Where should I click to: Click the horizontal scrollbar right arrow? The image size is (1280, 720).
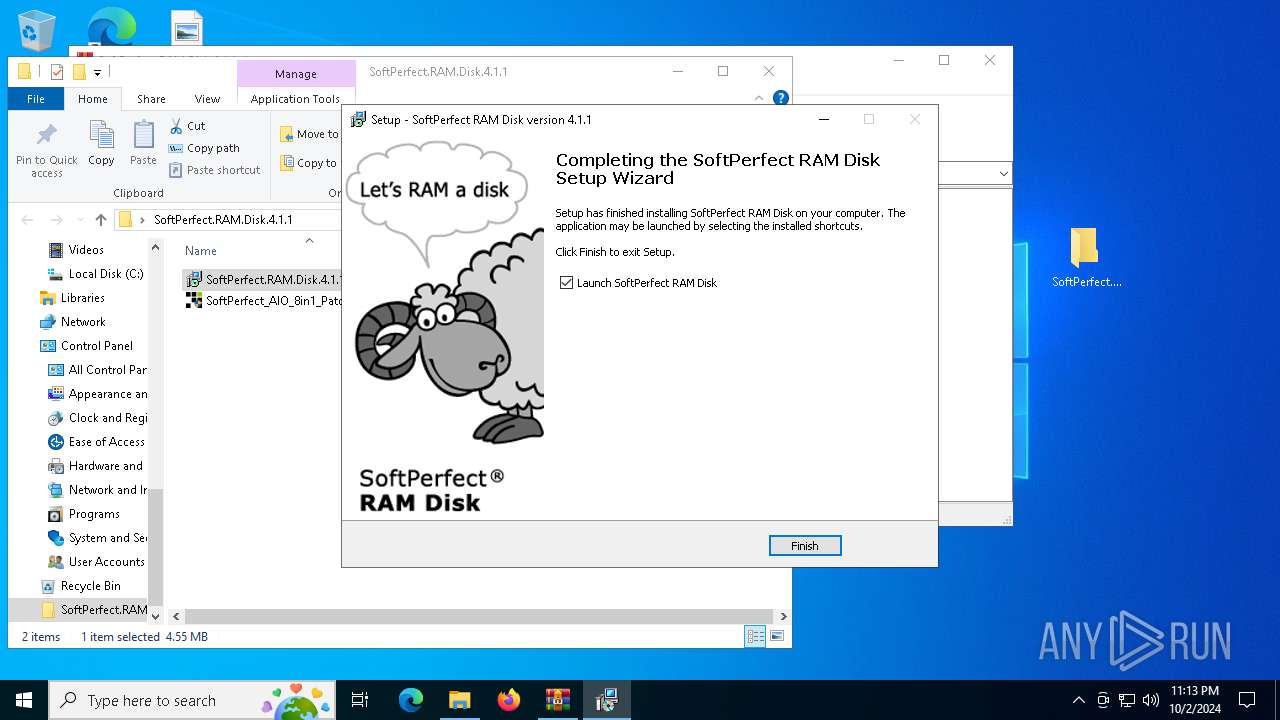click(x=783, y=617)
